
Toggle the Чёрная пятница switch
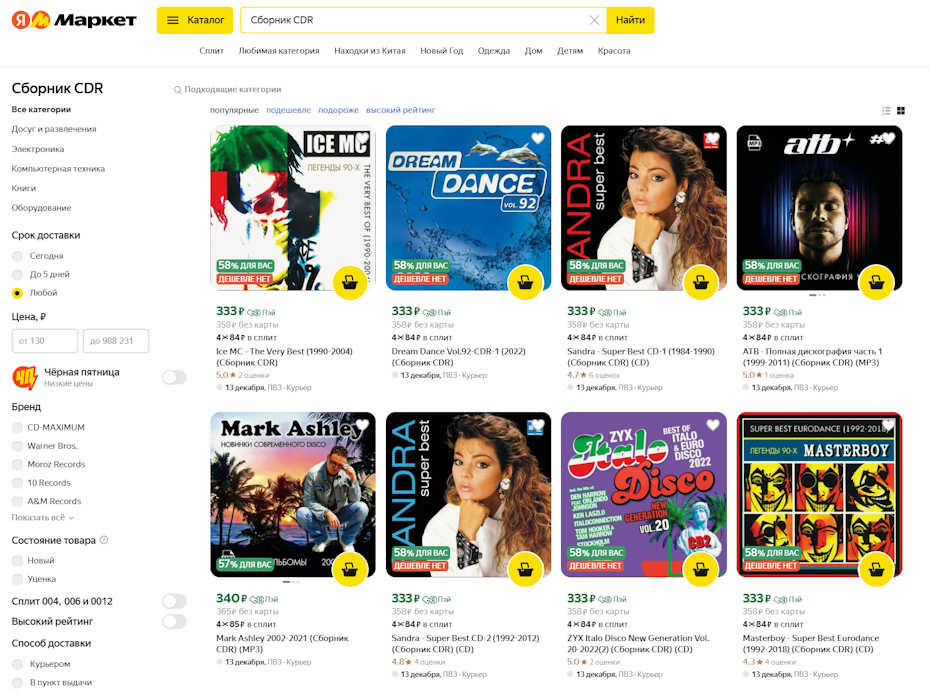pos(174,377)
